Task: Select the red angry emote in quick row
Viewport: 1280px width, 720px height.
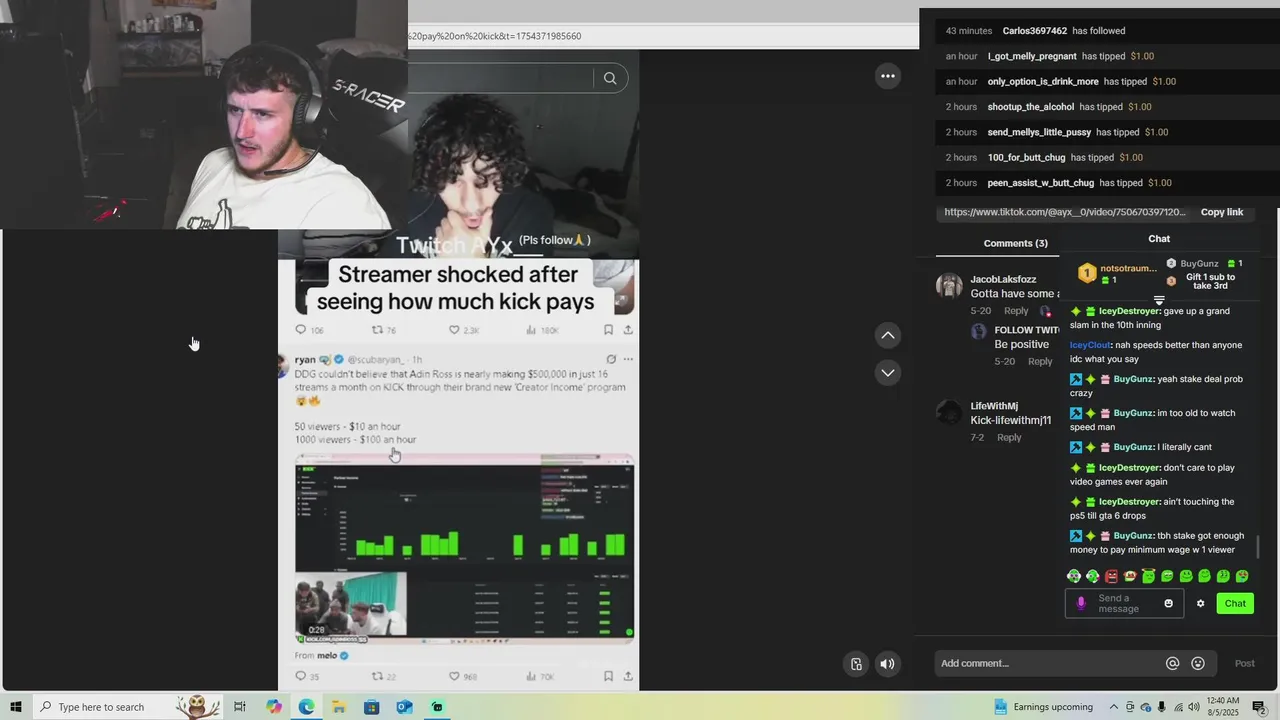Action: [x=1111, y=576]
